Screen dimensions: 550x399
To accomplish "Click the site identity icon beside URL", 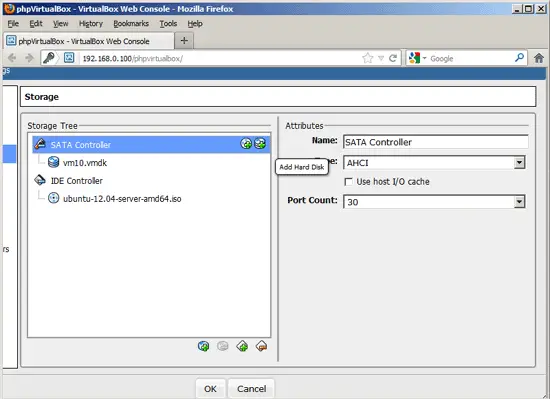I will 69,58.
